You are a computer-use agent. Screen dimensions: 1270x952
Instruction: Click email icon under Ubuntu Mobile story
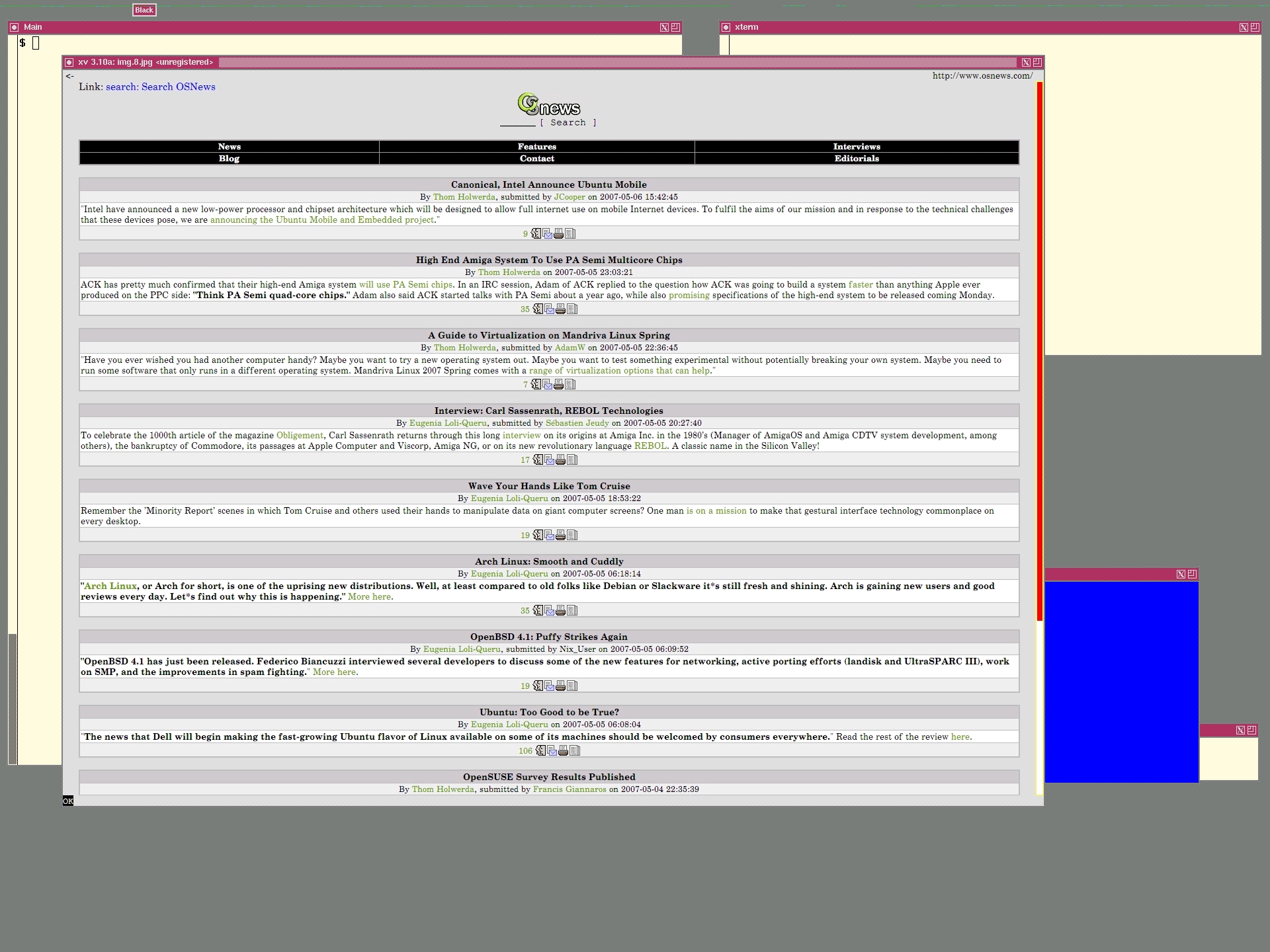[548, 234]
